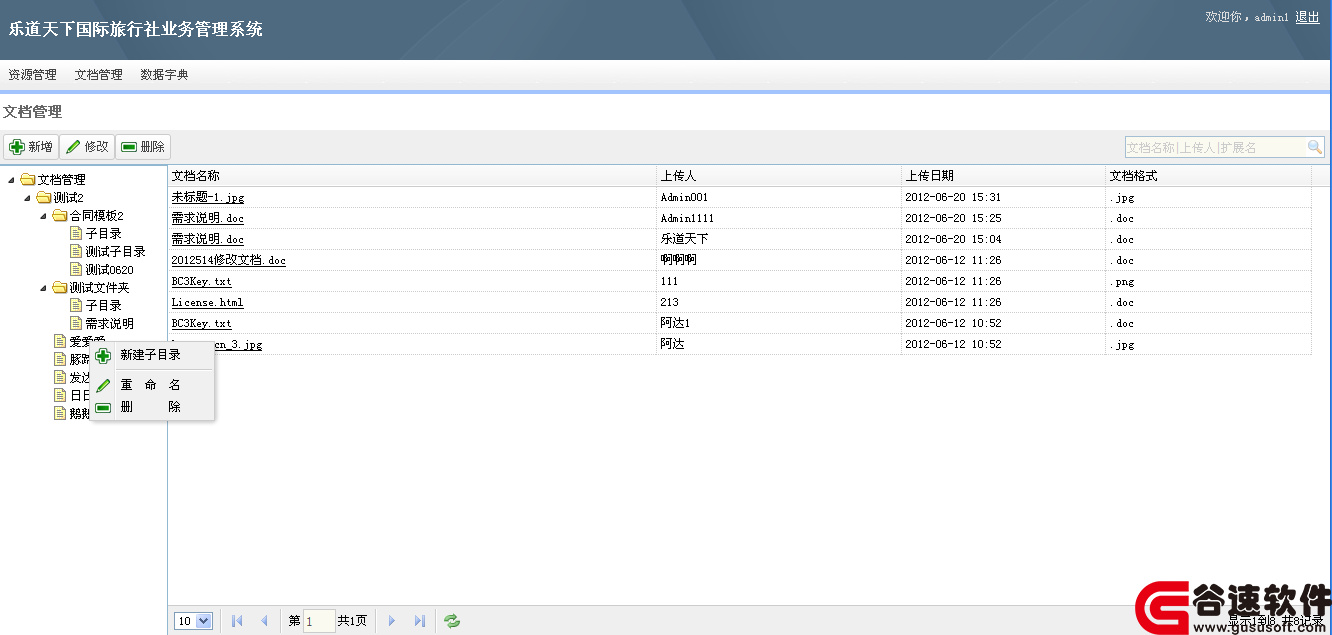Select the 文档管理 root folder icon
This screenshot has height=635, width=1332.
point(27,180)
